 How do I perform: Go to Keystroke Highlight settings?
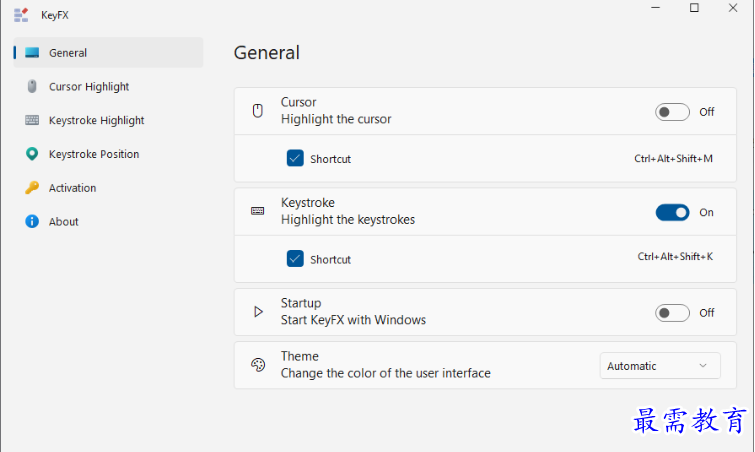pyautogui.click(x=108, y=120)
